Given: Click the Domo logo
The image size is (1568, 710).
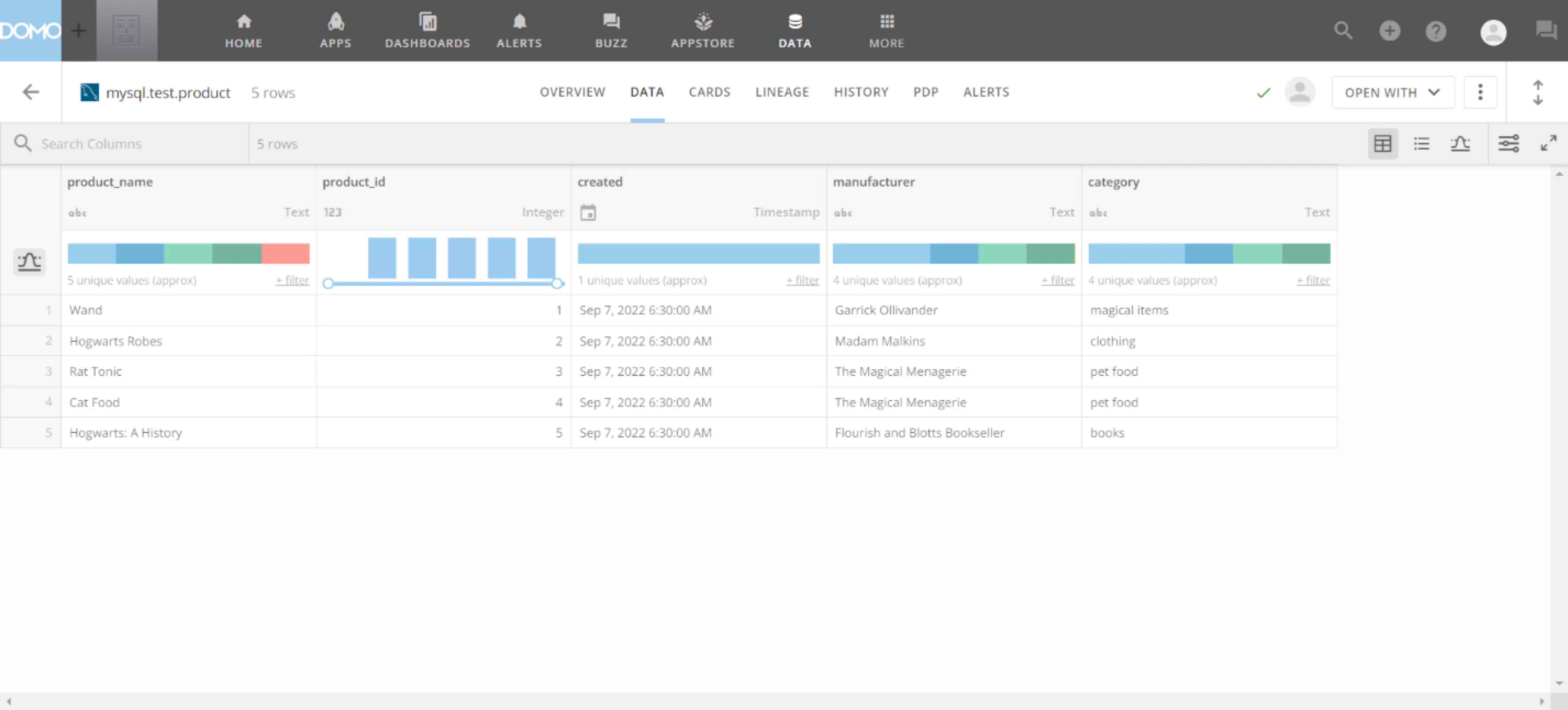Looking at the screenshot, I should click(x=30, y=30).
